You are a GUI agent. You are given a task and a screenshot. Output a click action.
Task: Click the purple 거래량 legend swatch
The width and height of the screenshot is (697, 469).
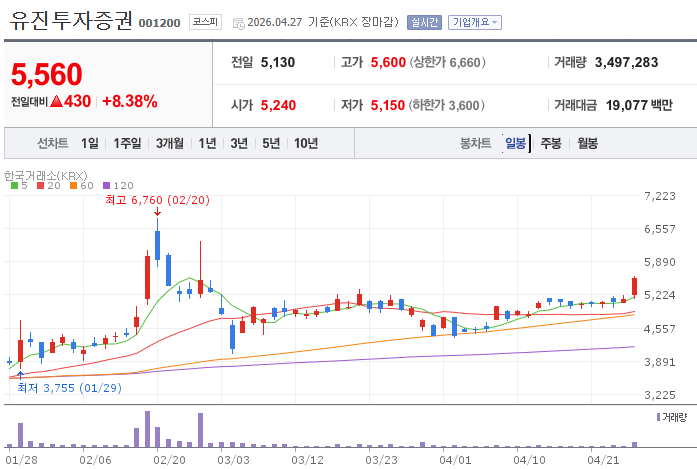[658, 417]
